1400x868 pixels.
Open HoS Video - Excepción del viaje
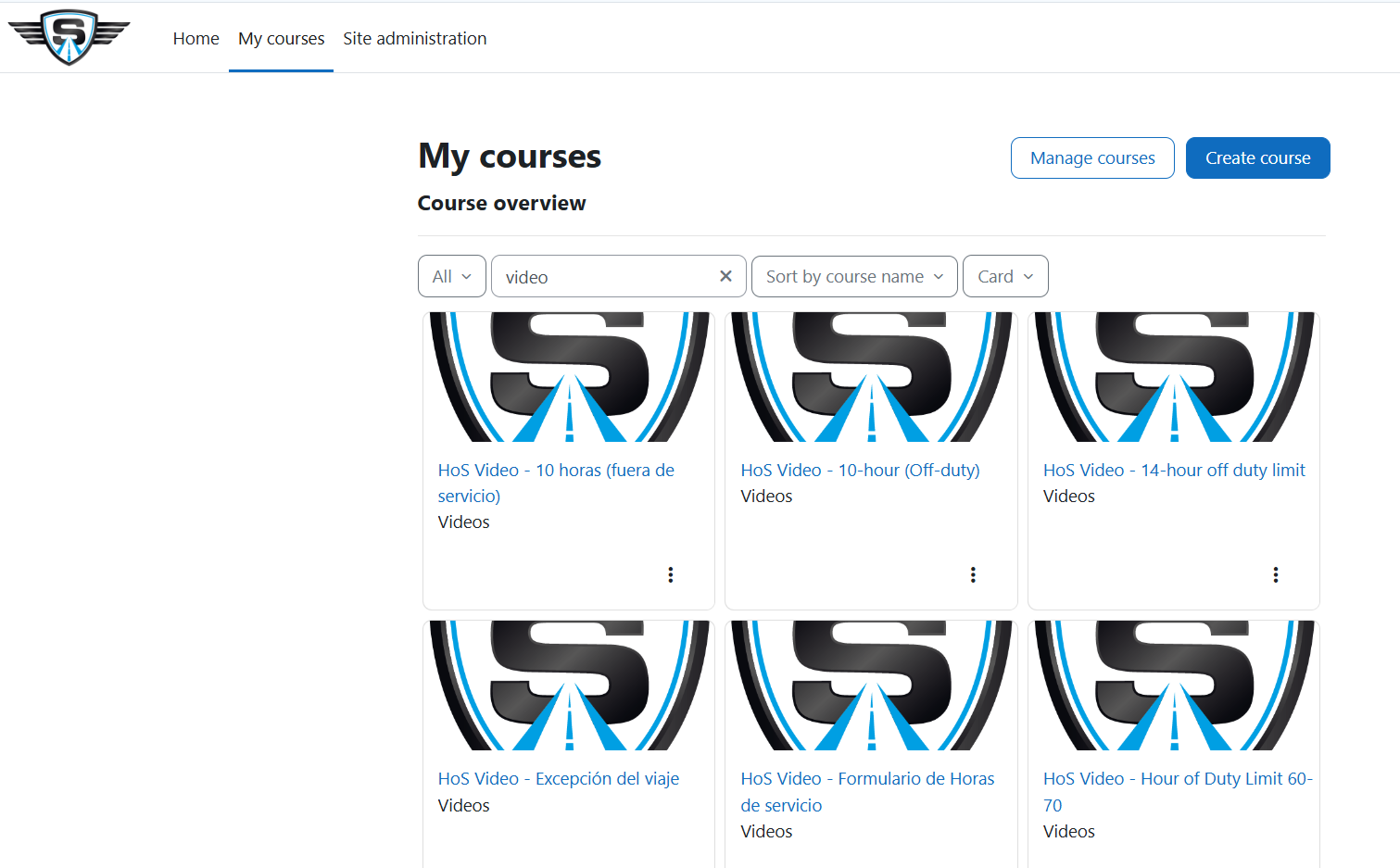(x=559, y=778)
